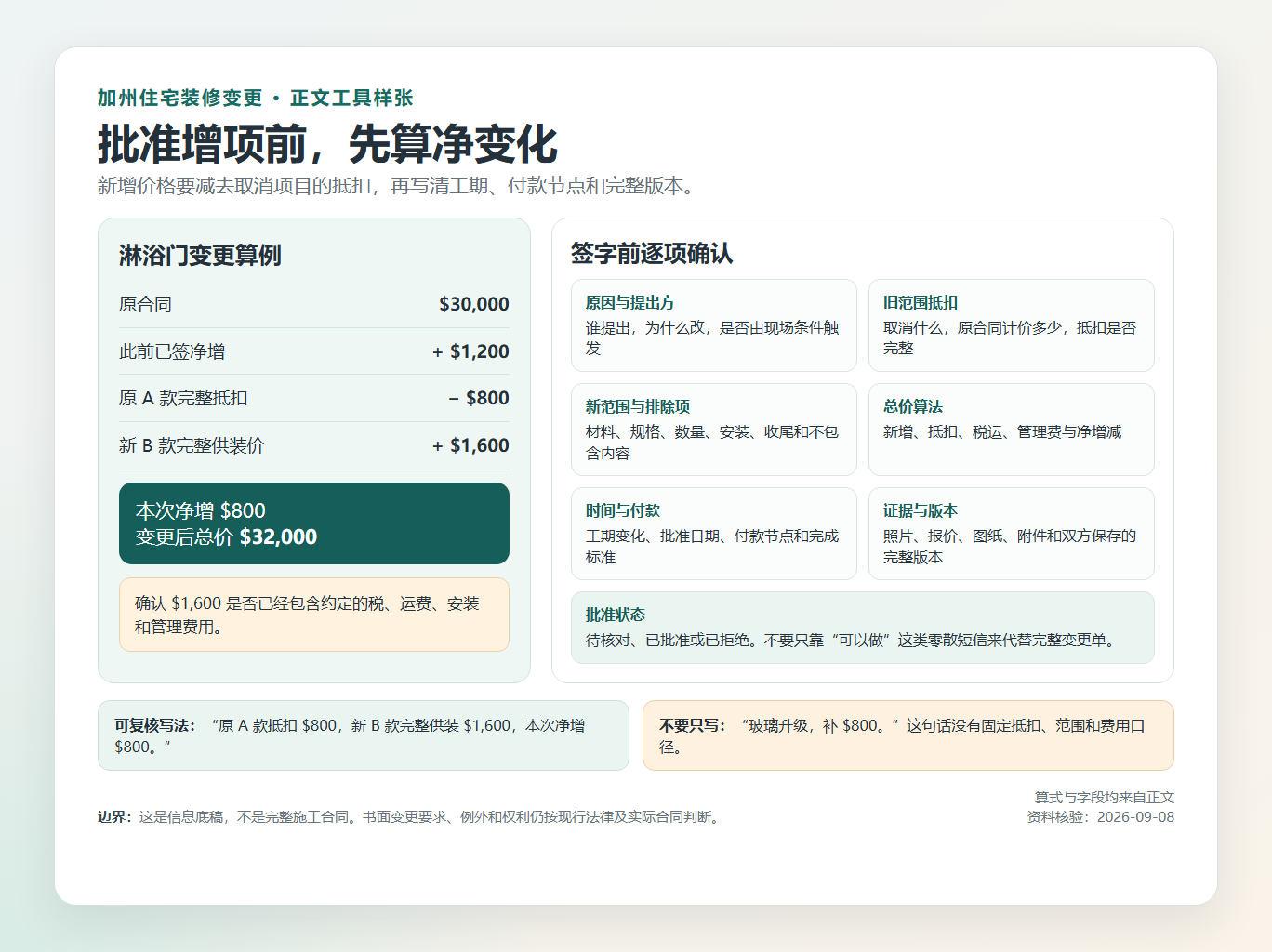Select the 批准状态 green banner

tap(863, 628)
